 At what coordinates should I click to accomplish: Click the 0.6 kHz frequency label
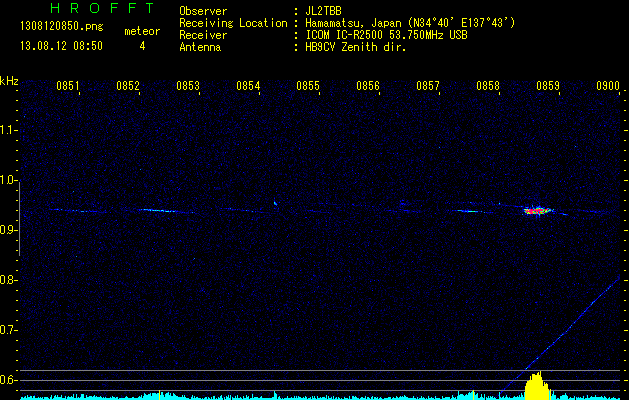coord(7,380)
